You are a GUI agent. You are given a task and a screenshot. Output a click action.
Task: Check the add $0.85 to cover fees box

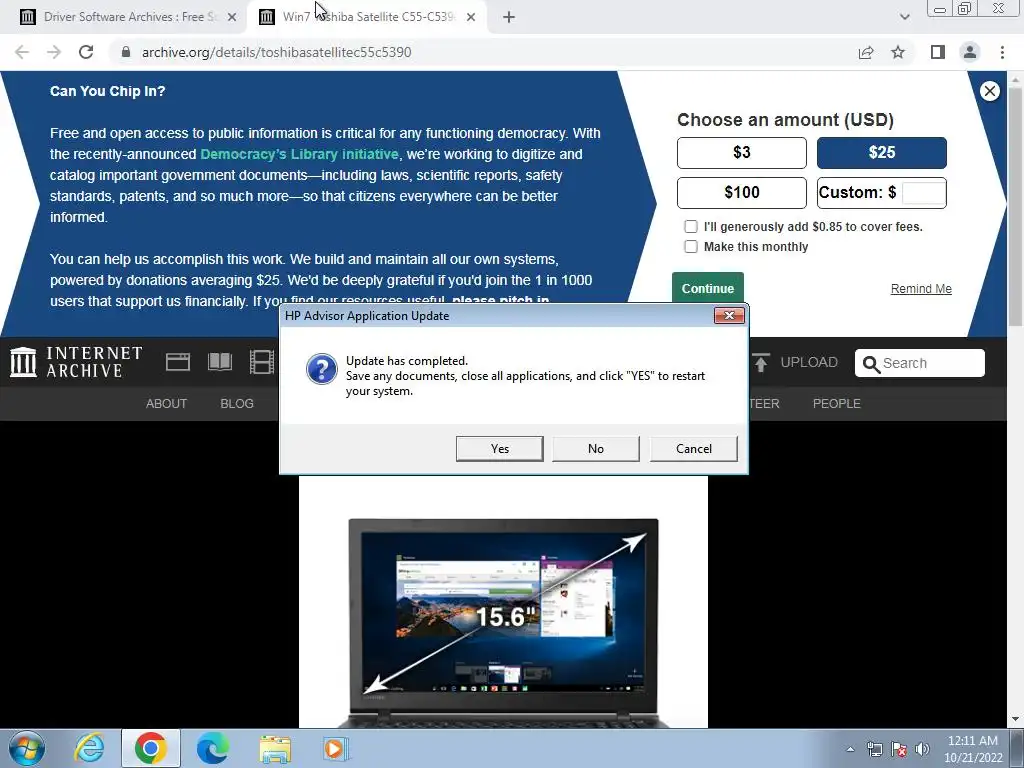[x=690, y=227]
